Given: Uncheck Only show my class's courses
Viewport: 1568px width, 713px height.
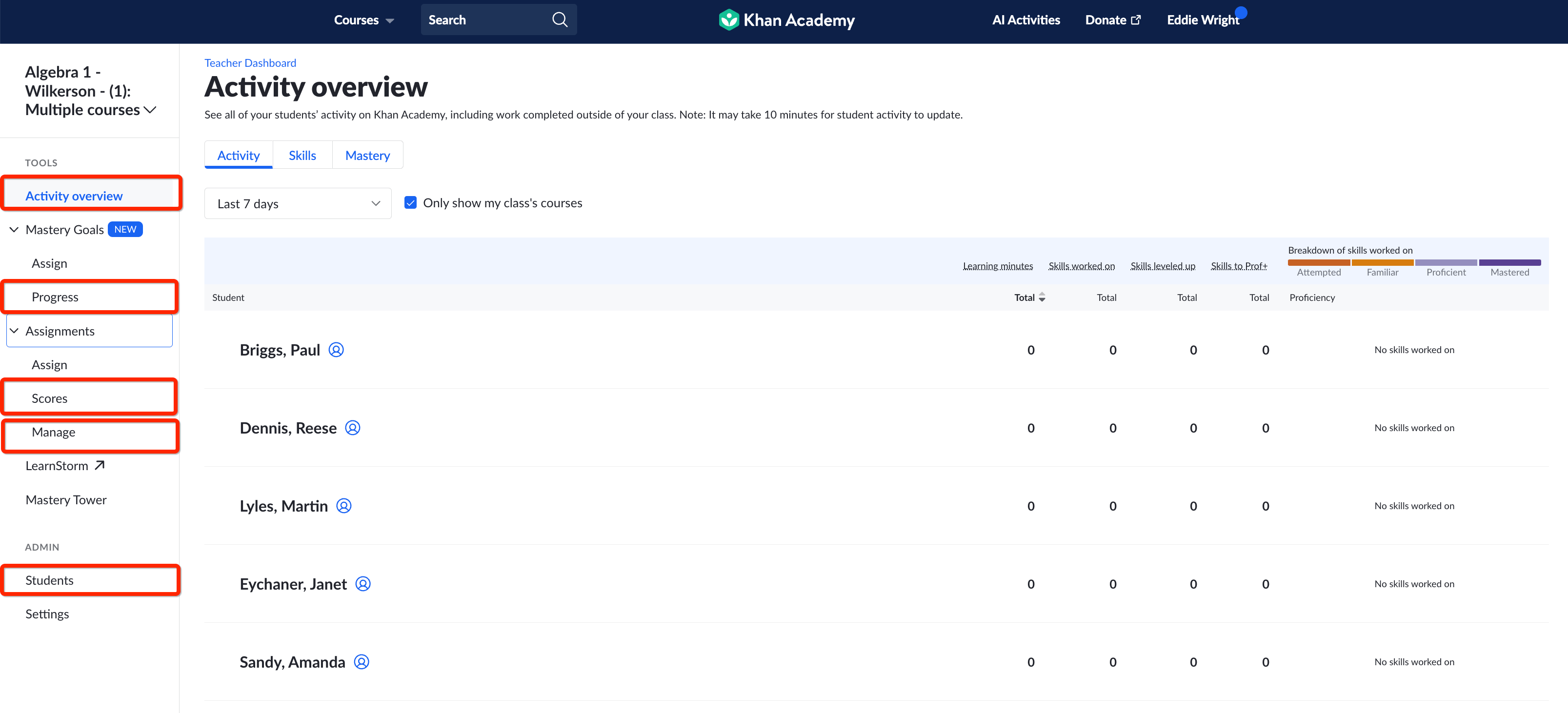Looking at the screenshot, I should pyautogui.click(x=411, y=202).
